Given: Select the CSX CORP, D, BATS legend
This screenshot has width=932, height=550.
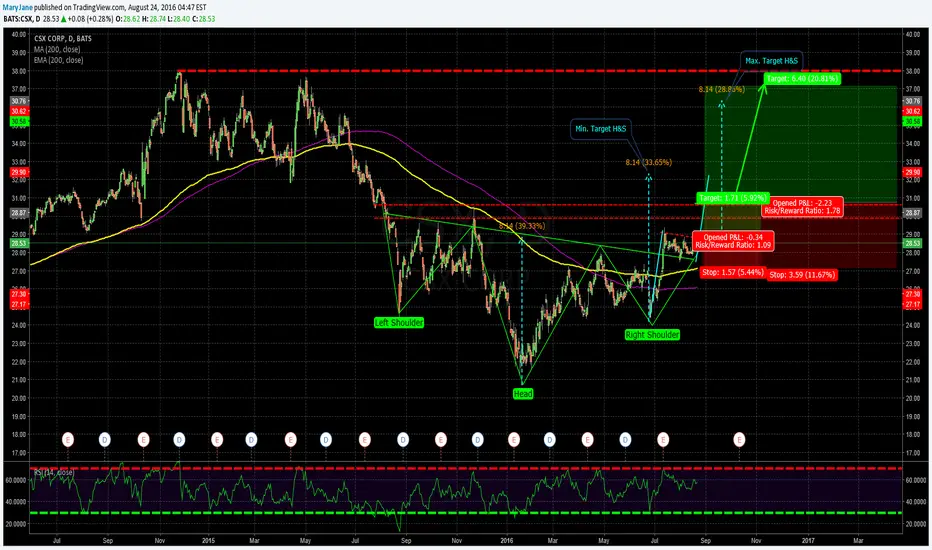Looking at the screenshot, I should point(63,39).
